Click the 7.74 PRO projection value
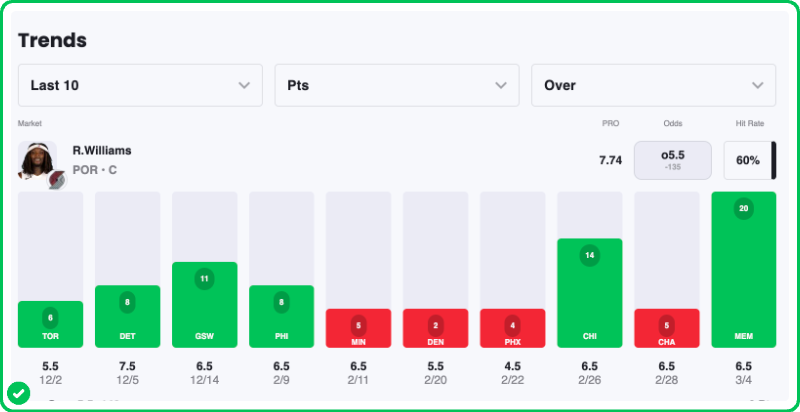Viewport: 800px width, 412px height. tap(610, 160)
